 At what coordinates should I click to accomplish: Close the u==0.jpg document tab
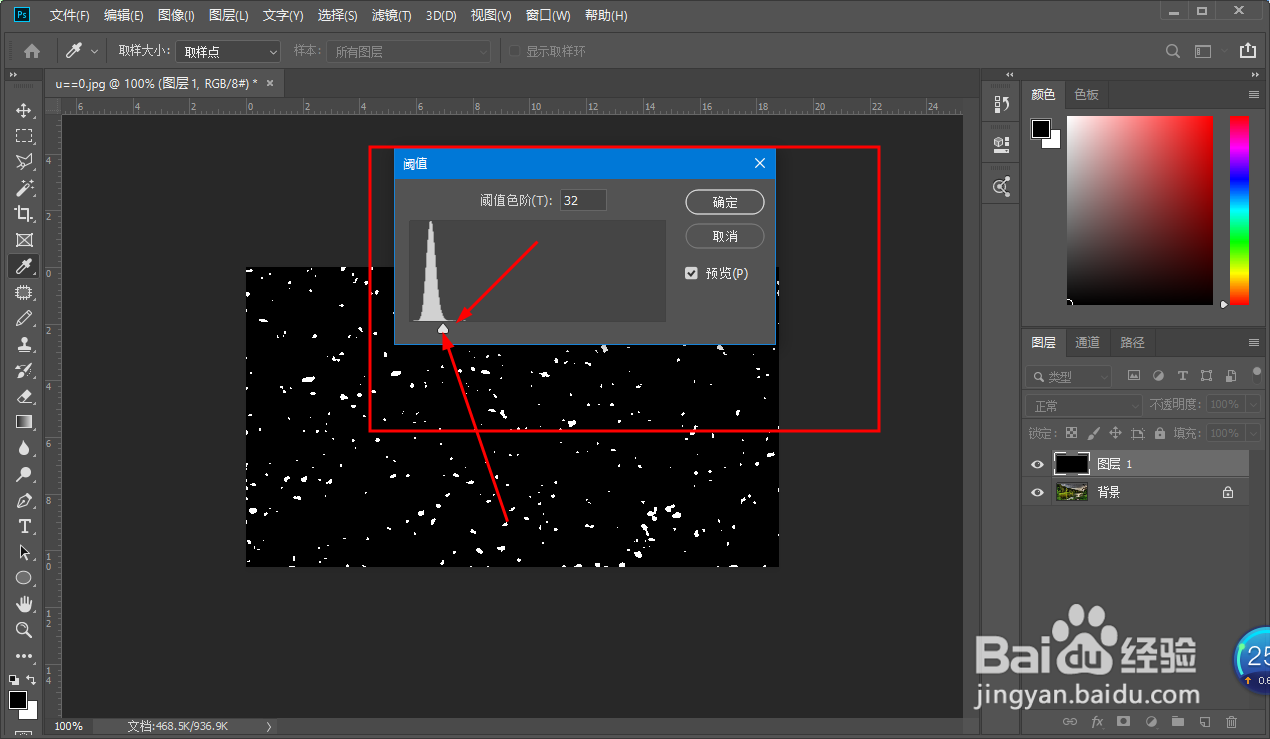[269, 83]
